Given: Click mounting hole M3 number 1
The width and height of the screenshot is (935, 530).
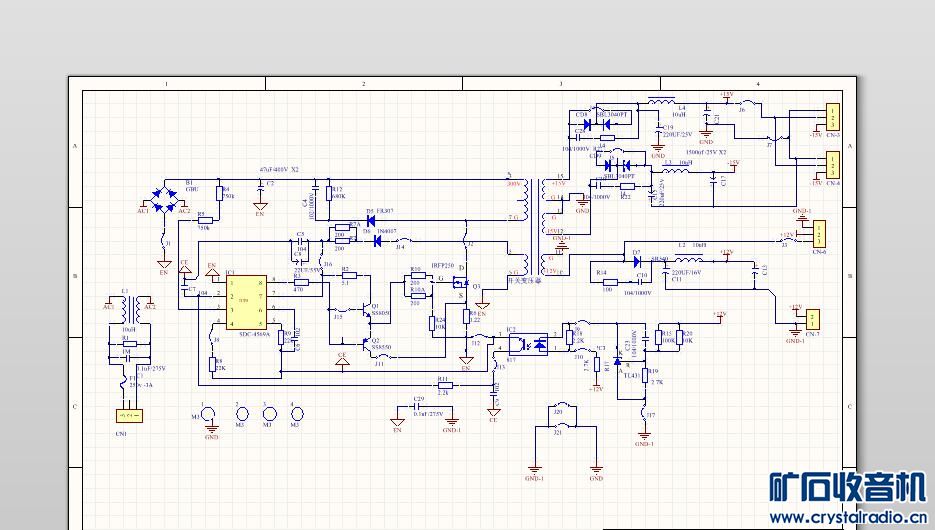Looking at the screenshot, I should tap(209, 414).
